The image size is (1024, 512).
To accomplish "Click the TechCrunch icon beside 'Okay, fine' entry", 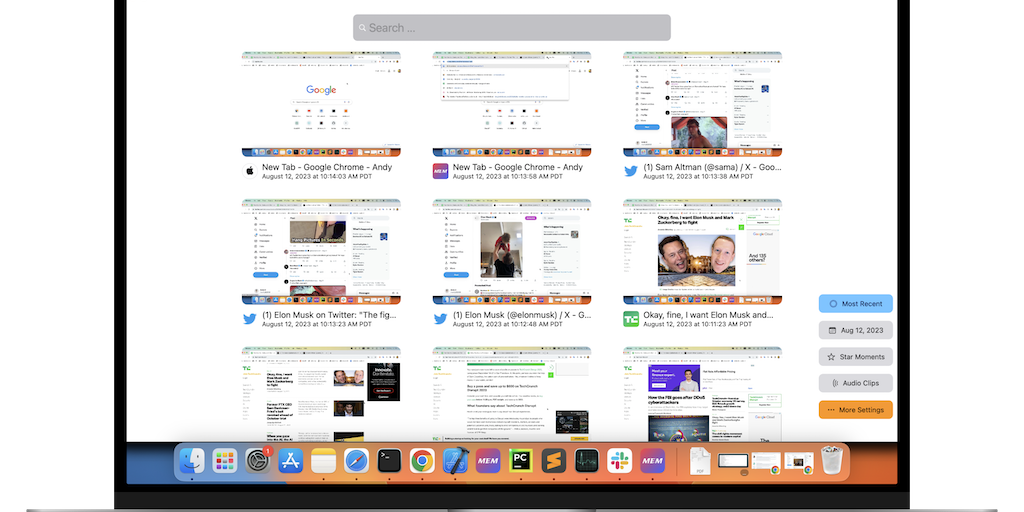I will (631, 319).
